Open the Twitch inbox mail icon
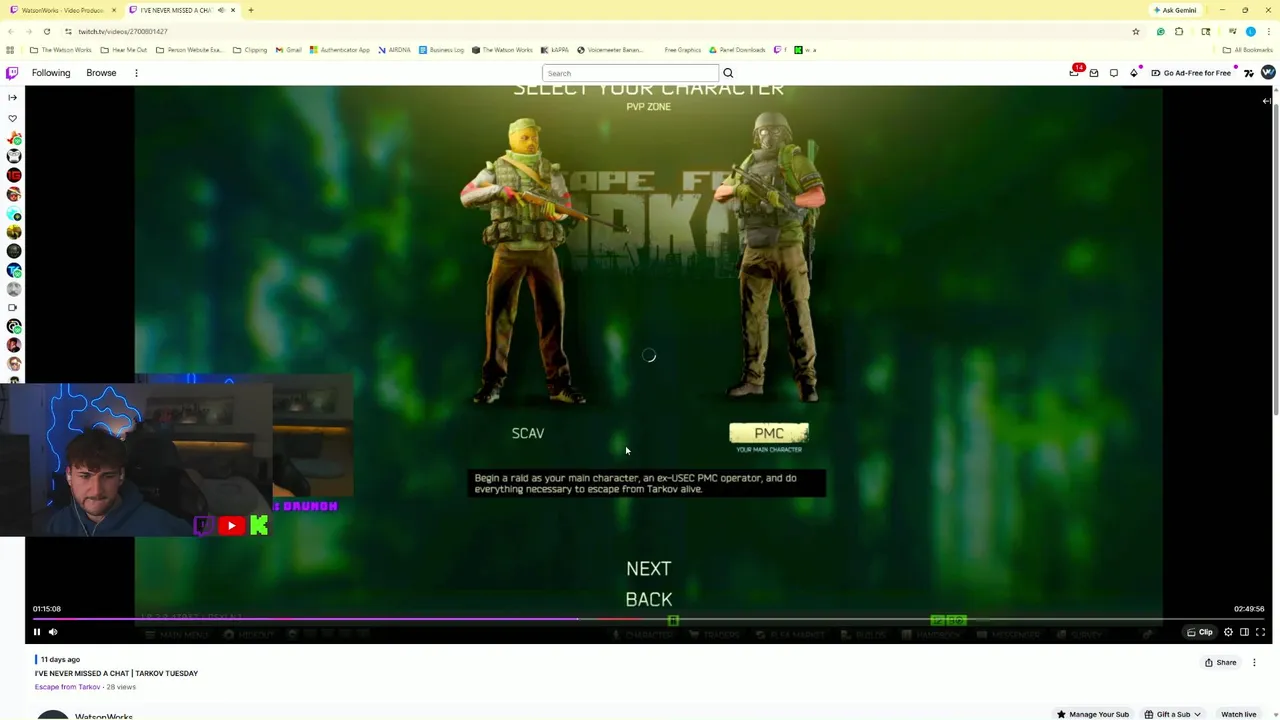1280x720 pixels. 1094,73
